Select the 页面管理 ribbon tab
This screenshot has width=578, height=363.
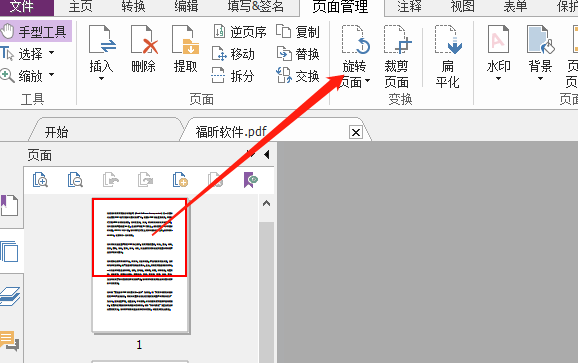coord(340,7)
